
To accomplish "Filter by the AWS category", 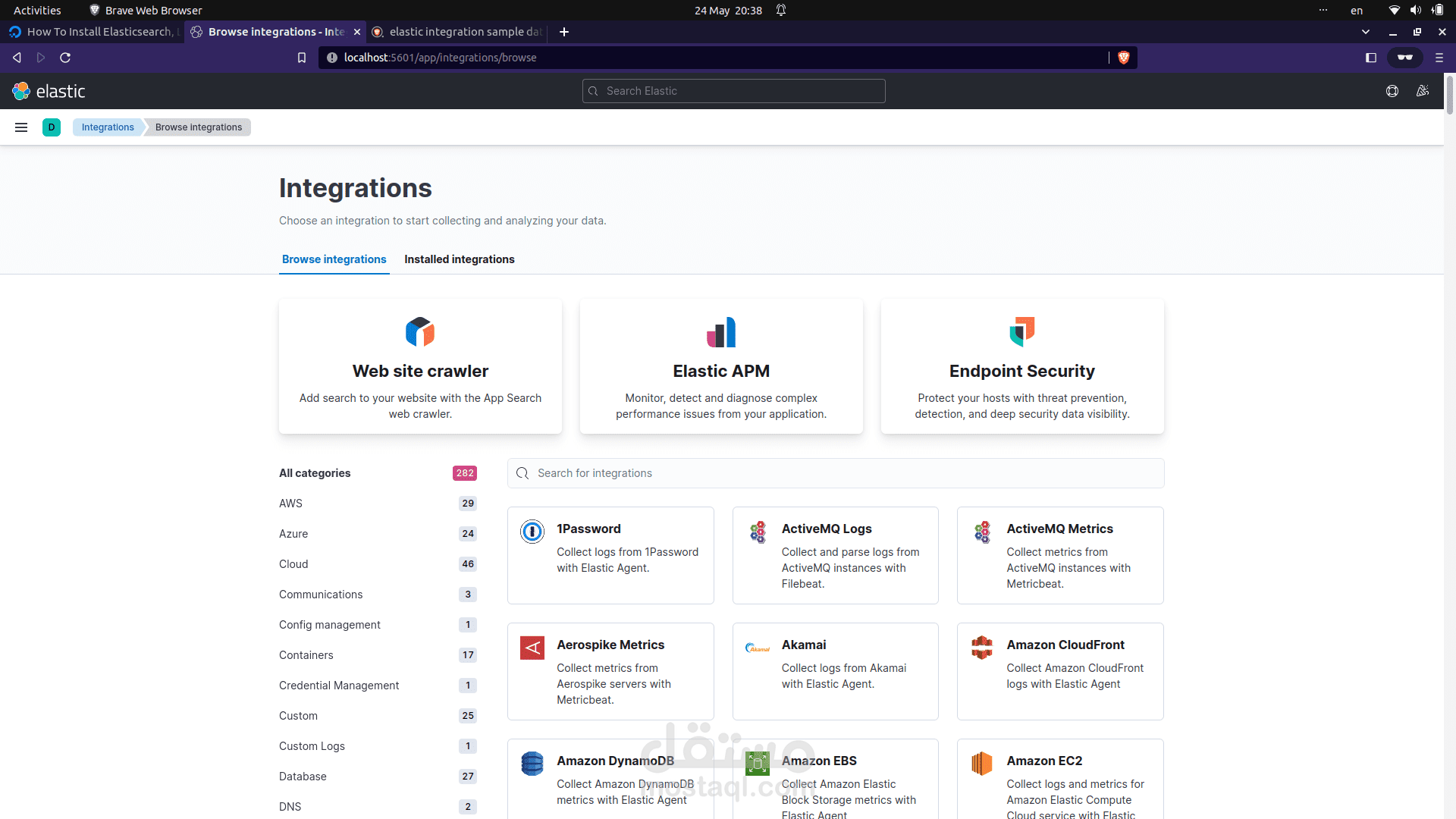I will point(290,504).
